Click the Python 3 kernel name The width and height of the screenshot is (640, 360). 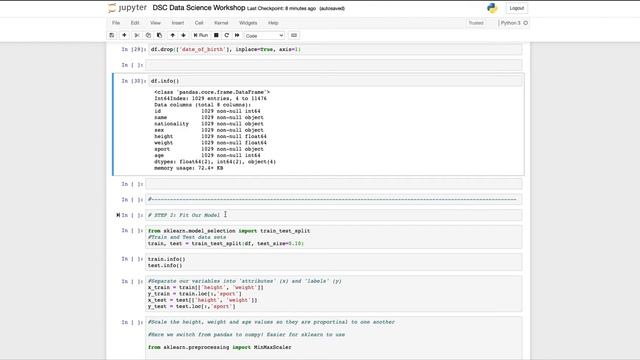[510, 23]
